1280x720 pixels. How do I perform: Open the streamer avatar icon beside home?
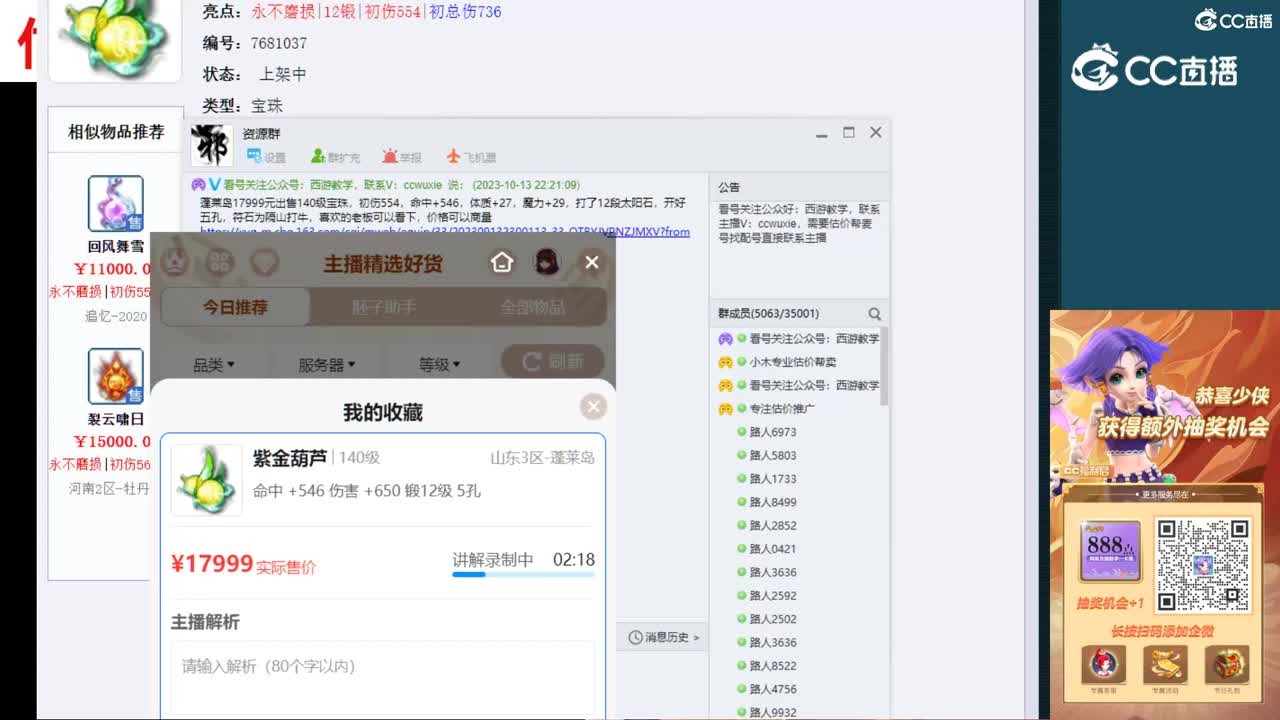click(547, 262)
